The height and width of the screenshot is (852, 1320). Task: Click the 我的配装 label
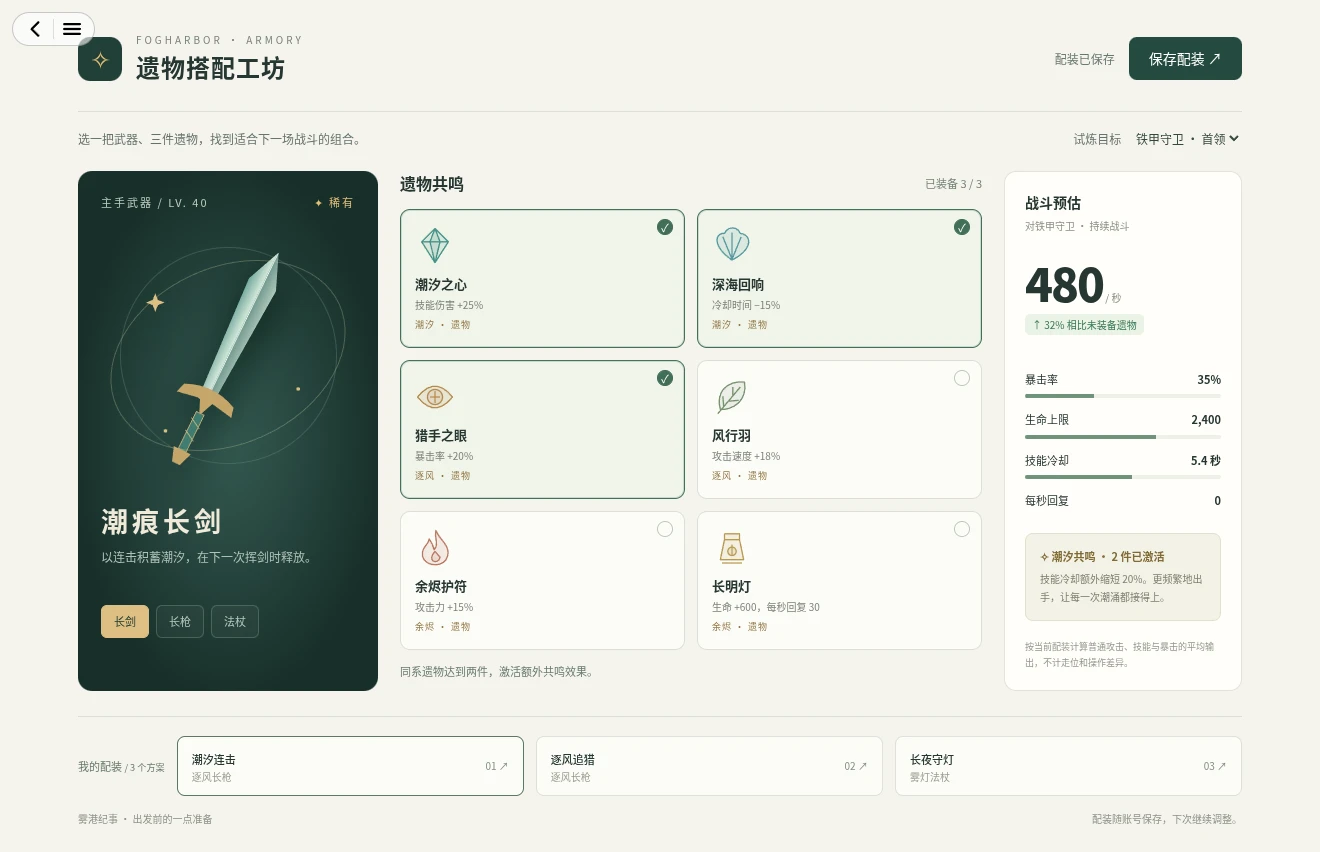click(x=100, y=767)
